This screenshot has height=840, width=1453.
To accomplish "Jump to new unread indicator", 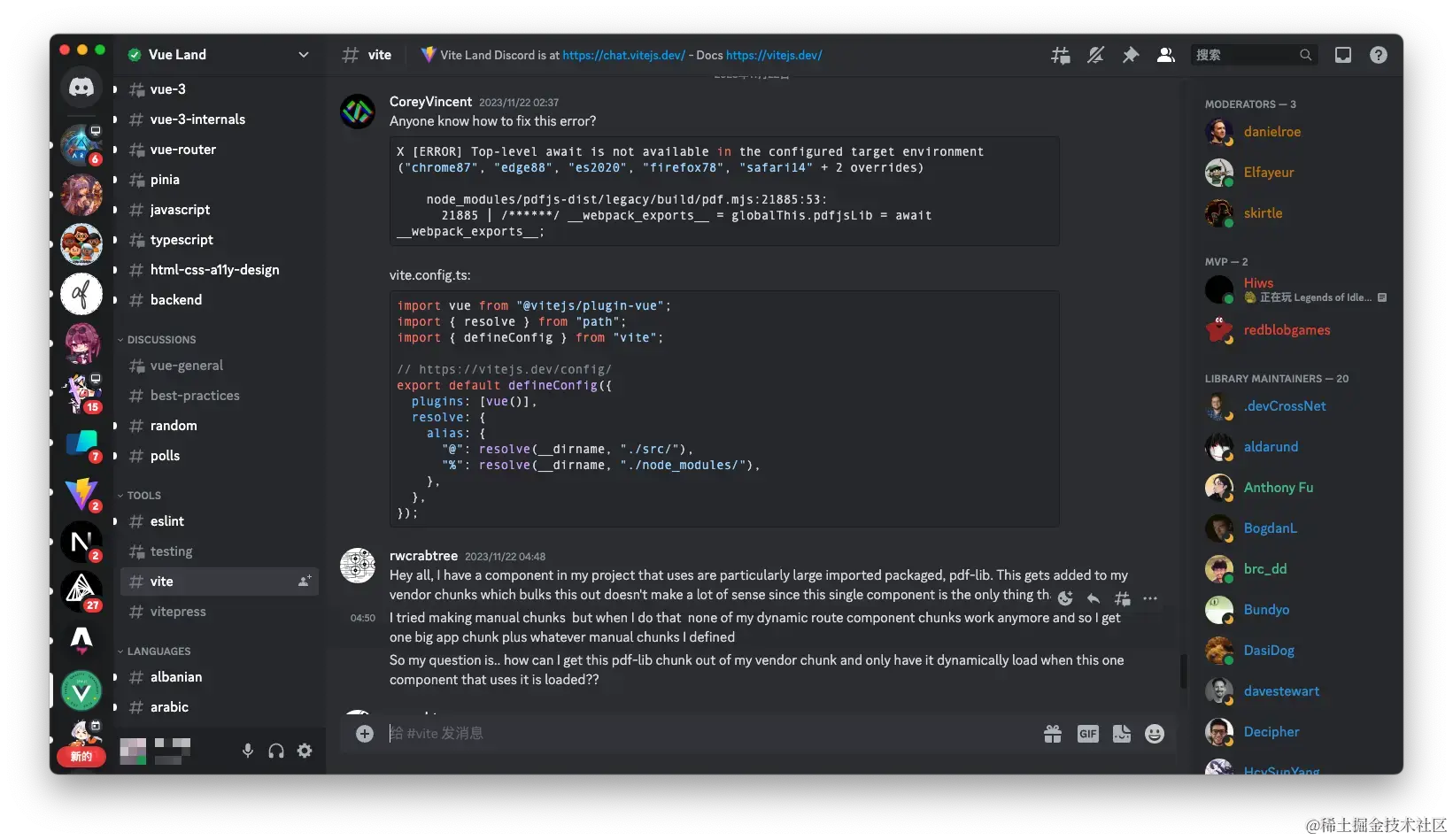I will [81, 757].
